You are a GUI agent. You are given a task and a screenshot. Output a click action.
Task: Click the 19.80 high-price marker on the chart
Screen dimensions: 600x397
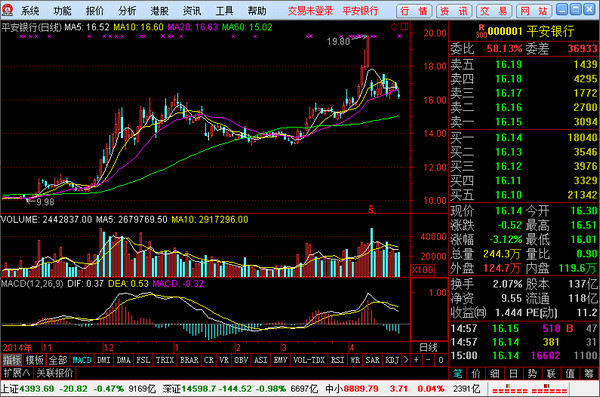pos(338,41)
